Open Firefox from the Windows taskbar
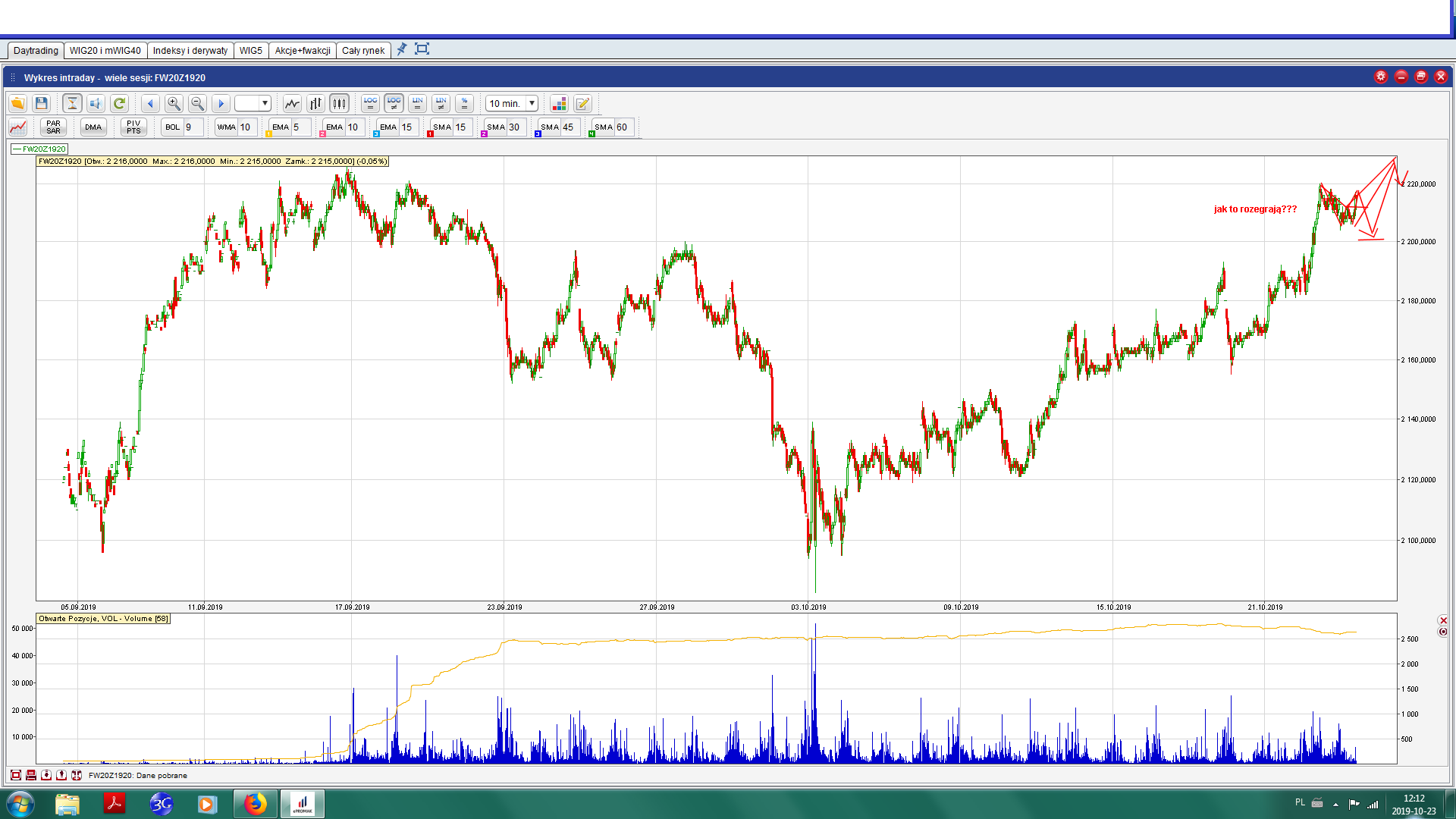Image resolution: width=1456 pixels, height=819 pixels. click(x=255, y=803)
